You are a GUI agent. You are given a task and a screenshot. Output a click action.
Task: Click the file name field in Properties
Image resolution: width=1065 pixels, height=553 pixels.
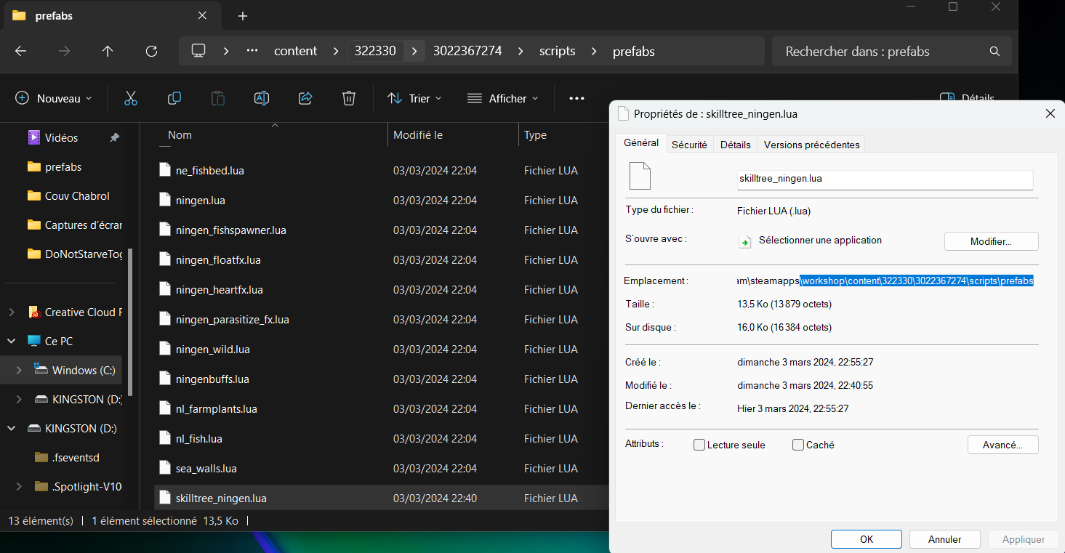coord(884,179)
